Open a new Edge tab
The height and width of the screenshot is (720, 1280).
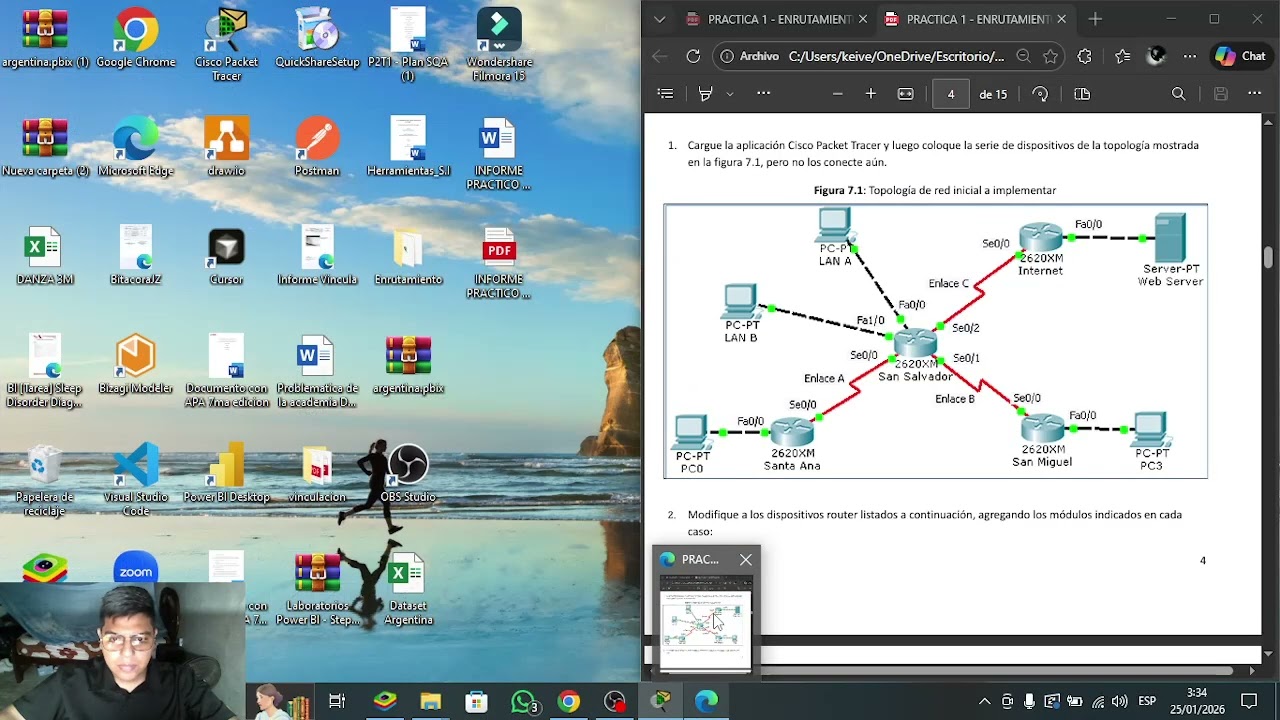[x=1095, y=19]
